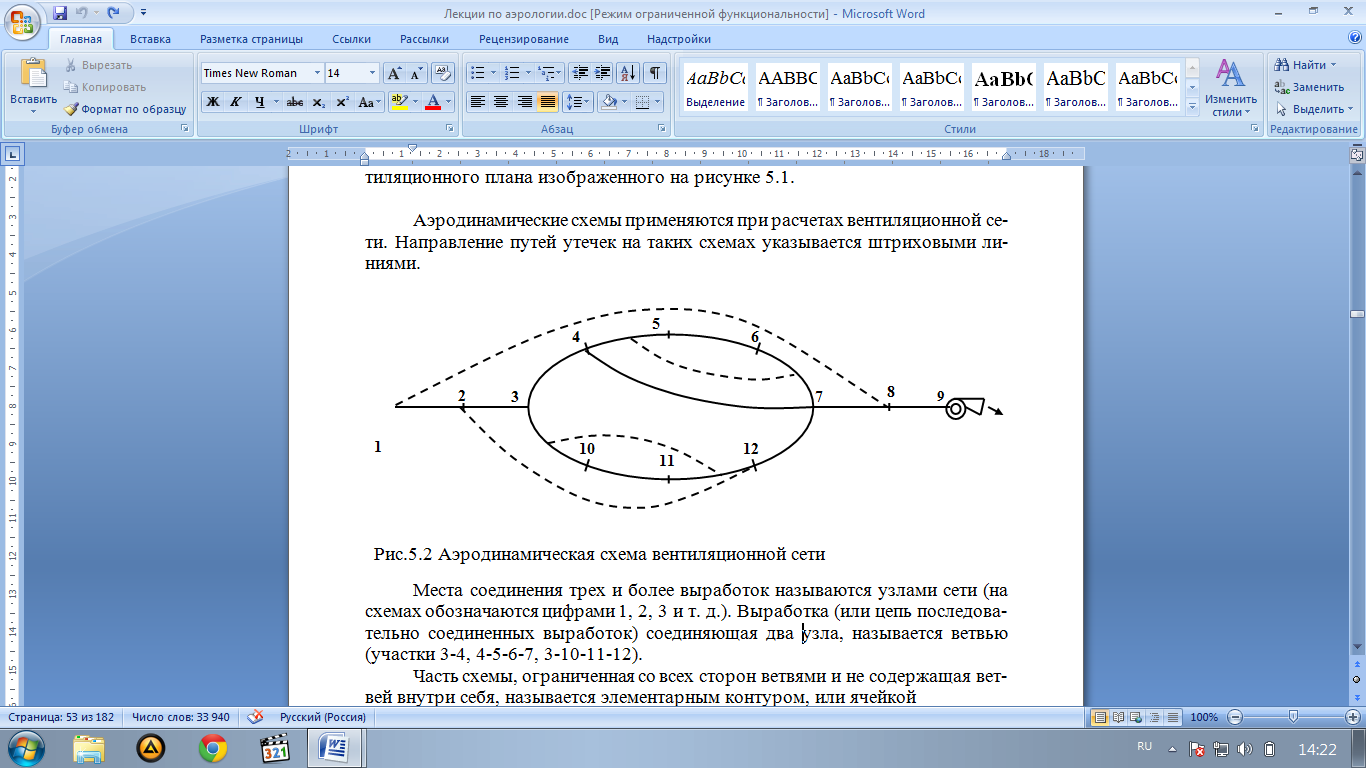Switch to the Рассылки tab
Viewport: 1366px width, 768px height.
point(424,39)
